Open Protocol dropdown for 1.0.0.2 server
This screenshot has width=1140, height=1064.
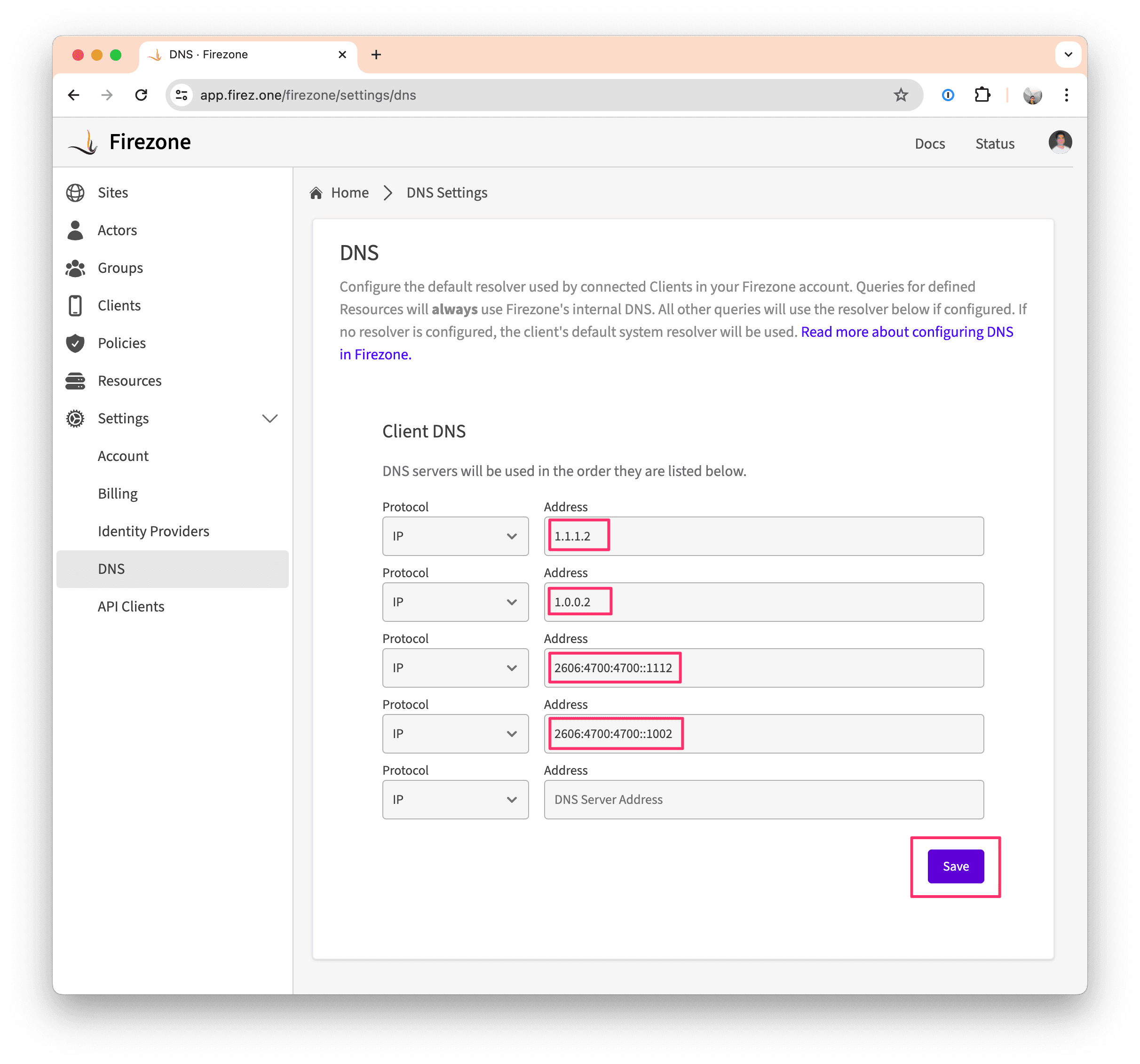pos(455,602)
